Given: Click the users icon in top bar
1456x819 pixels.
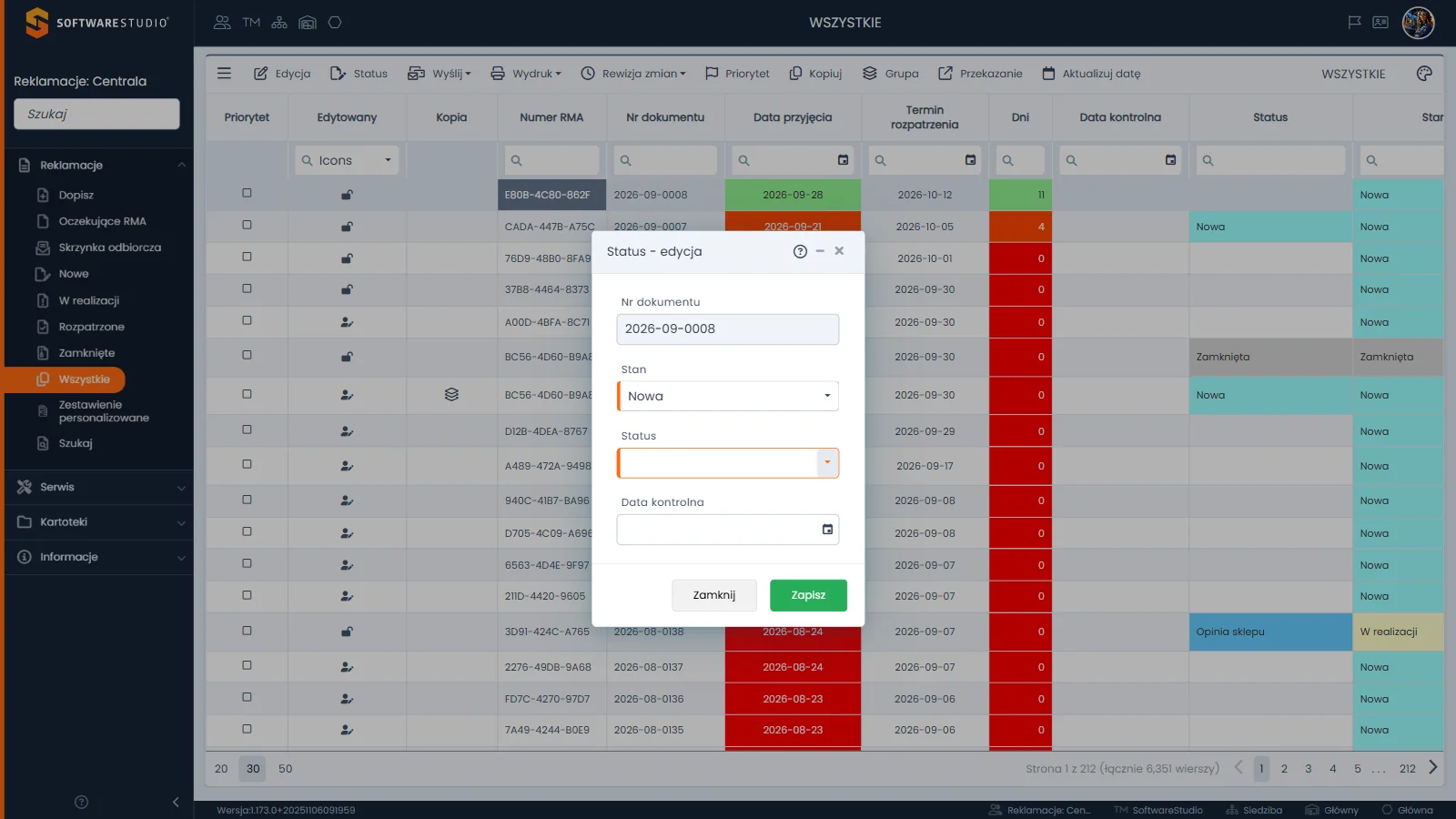Looking at the screenshot, I should [x=222, y=23].
